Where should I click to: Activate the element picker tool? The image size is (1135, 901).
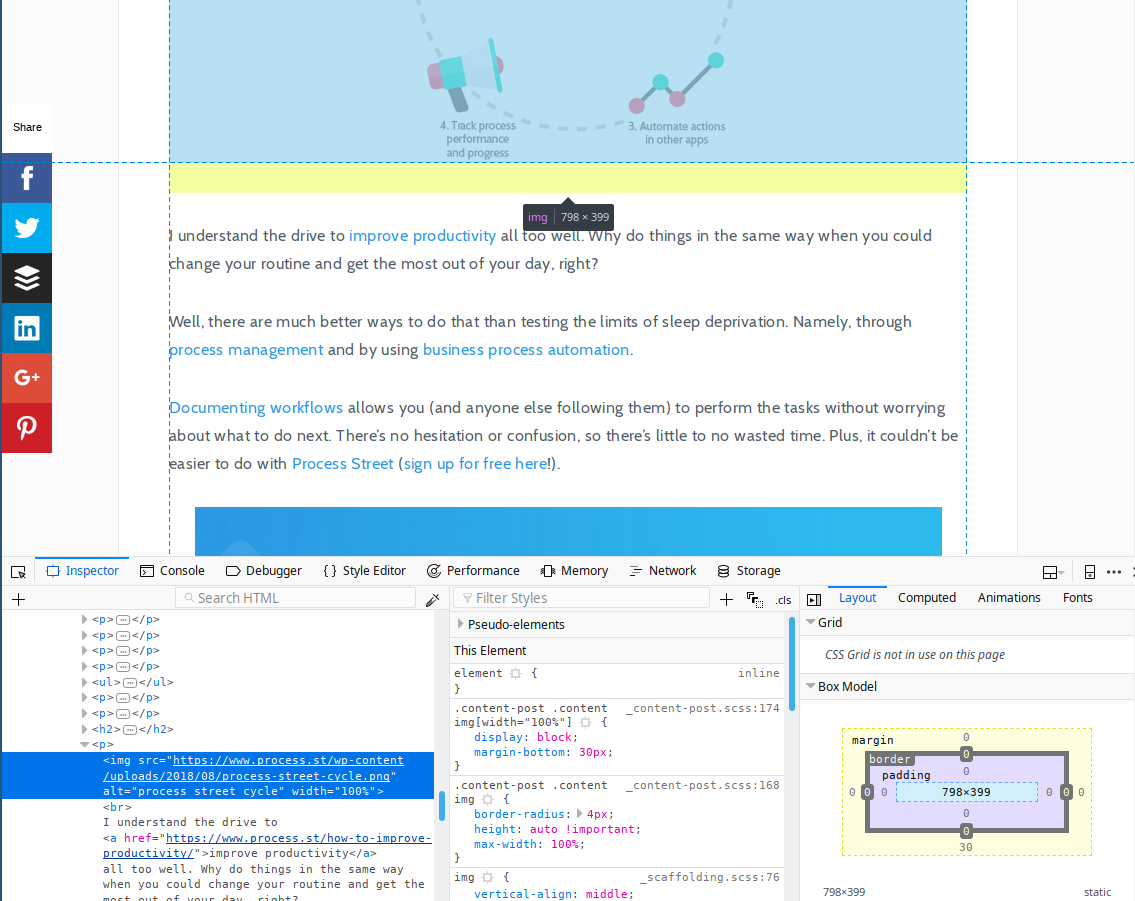click(19, 572)
